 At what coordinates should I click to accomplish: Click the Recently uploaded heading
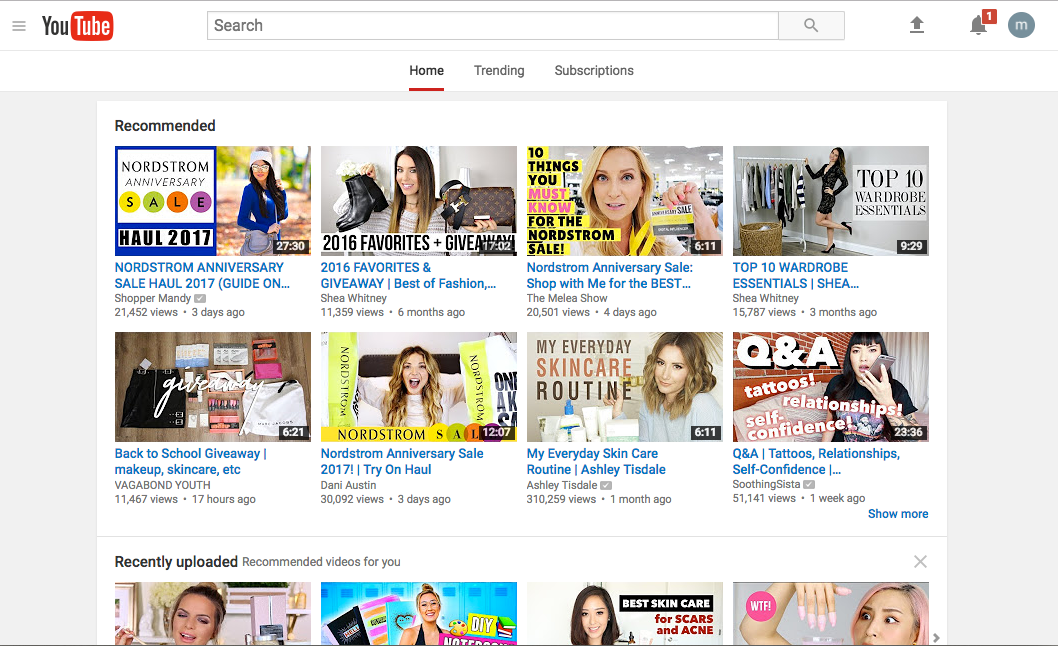176,562
